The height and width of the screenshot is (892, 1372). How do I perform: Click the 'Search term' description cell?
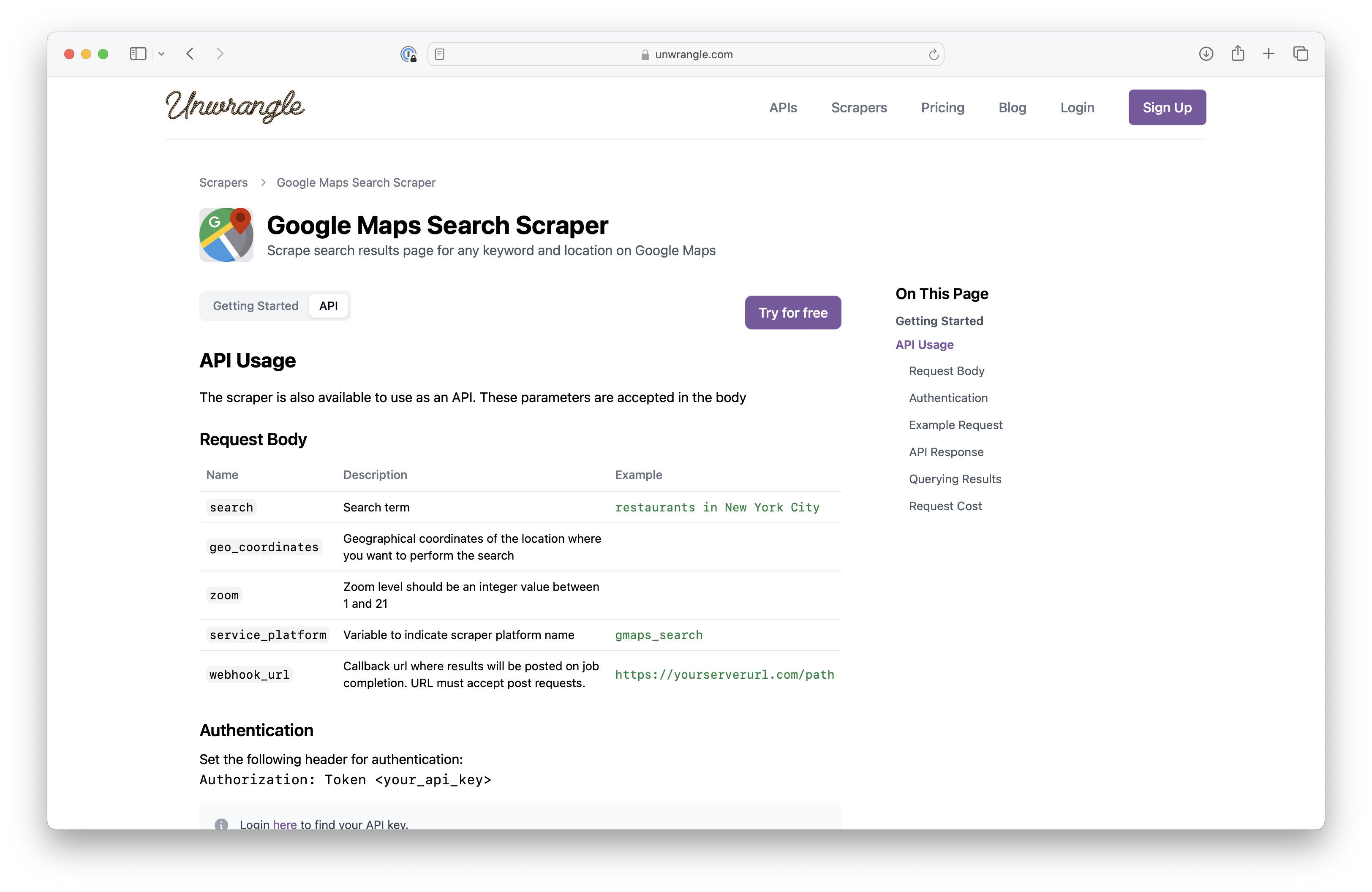click(376, 508)
